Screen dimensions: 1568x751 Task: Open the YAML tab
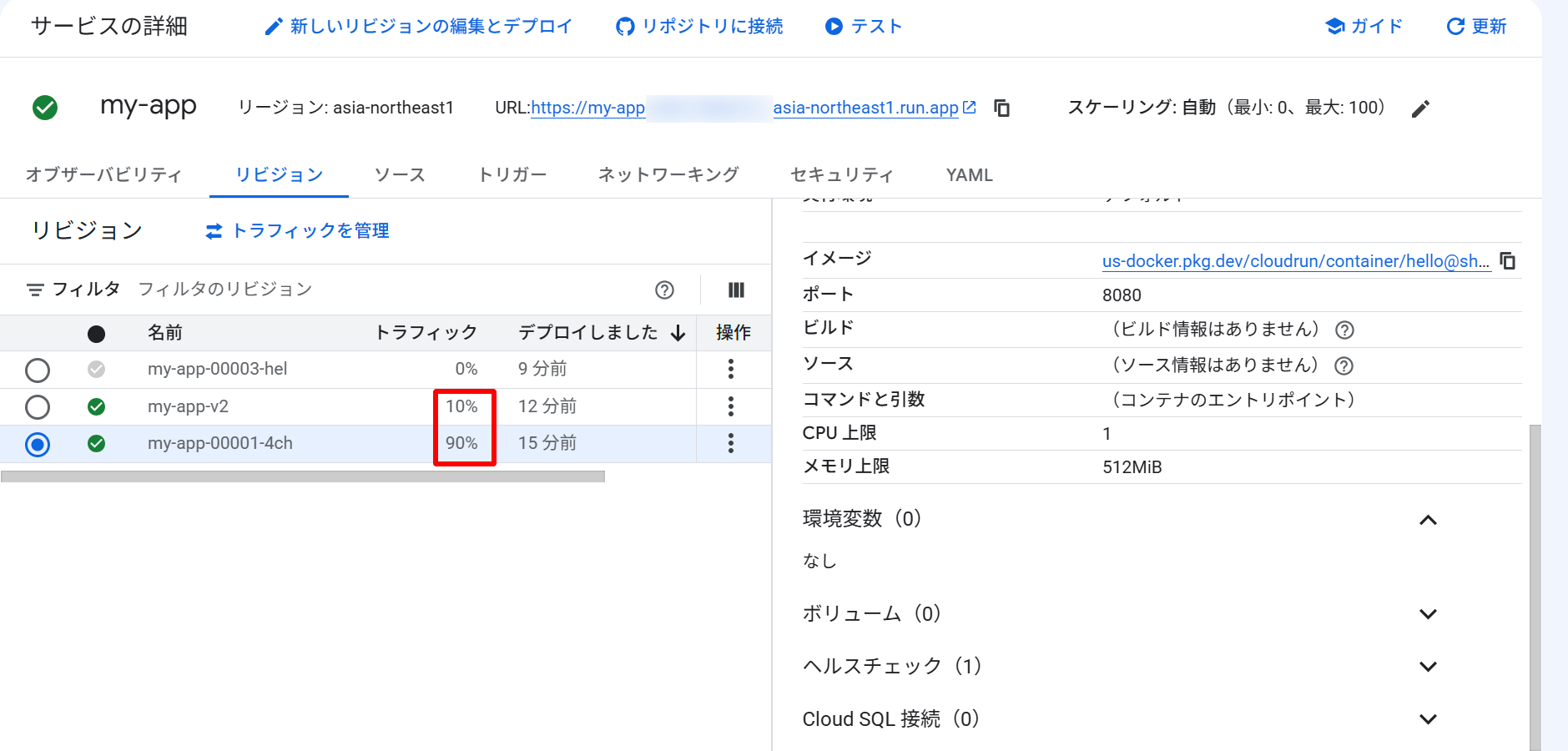click(969, 175)
